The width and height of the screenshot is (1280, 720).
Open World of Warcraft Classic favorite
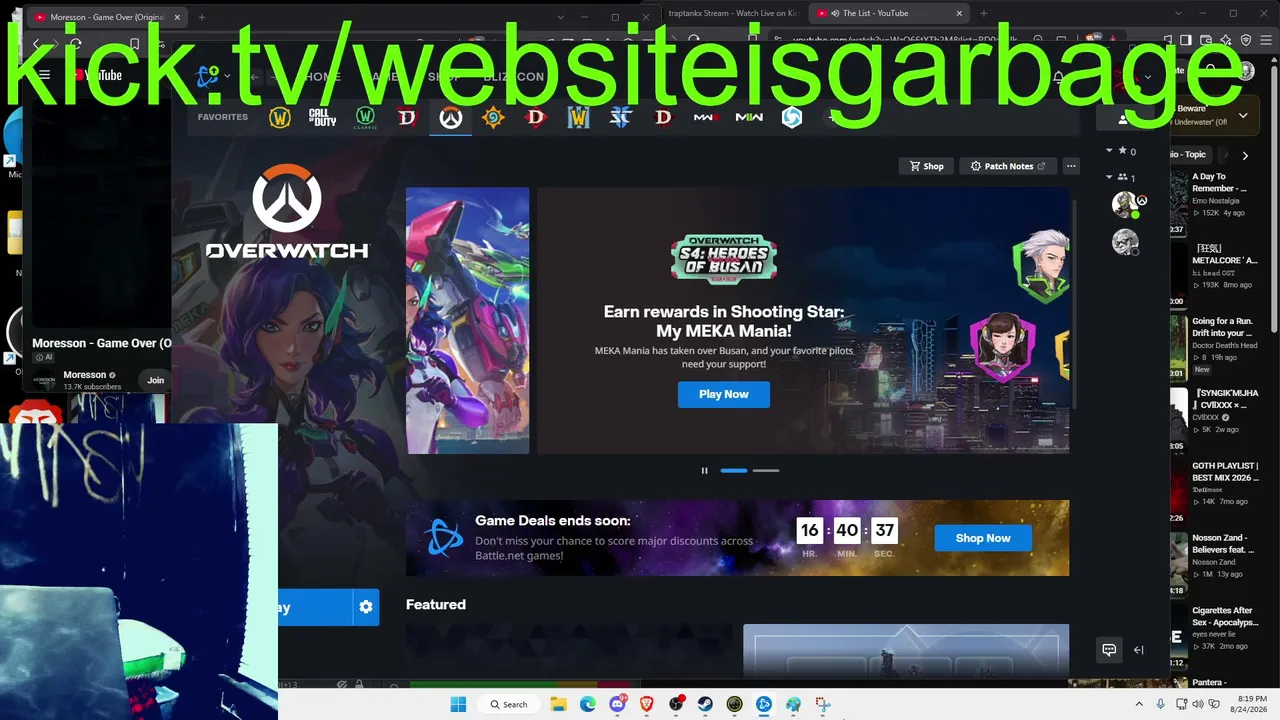pyautogui.click(x=365, y=118)
